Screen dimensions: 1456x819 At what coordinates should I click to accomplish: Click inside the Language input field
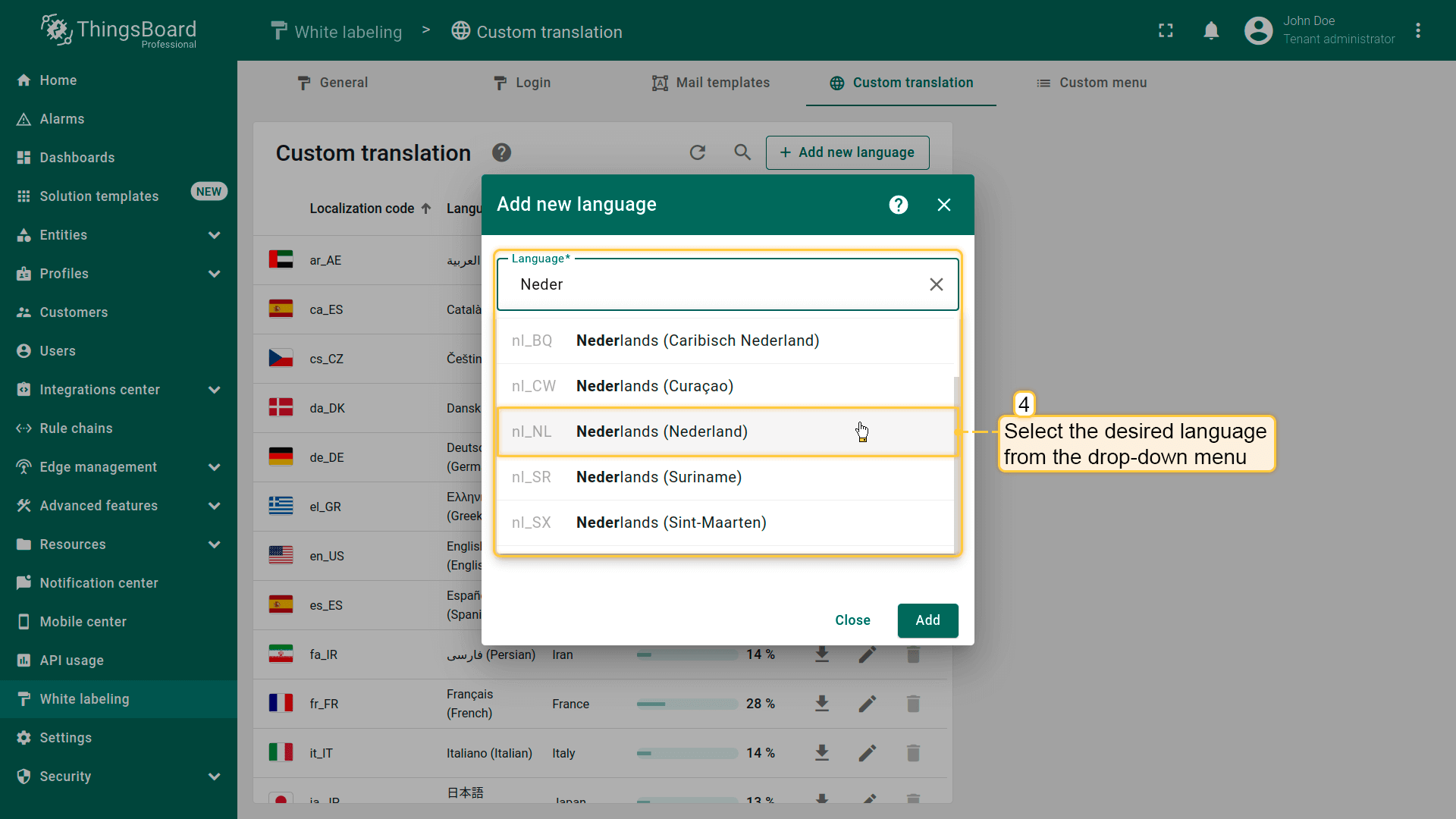click(713, 284)
